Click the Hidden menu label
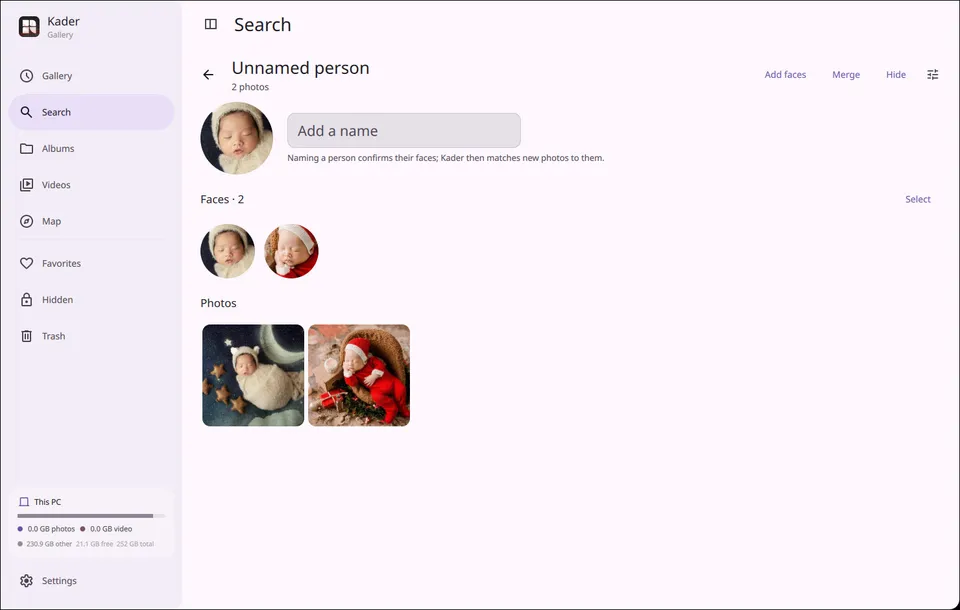Screen dimensions: 960x610 pyautogui.click(x=58, y=299)
